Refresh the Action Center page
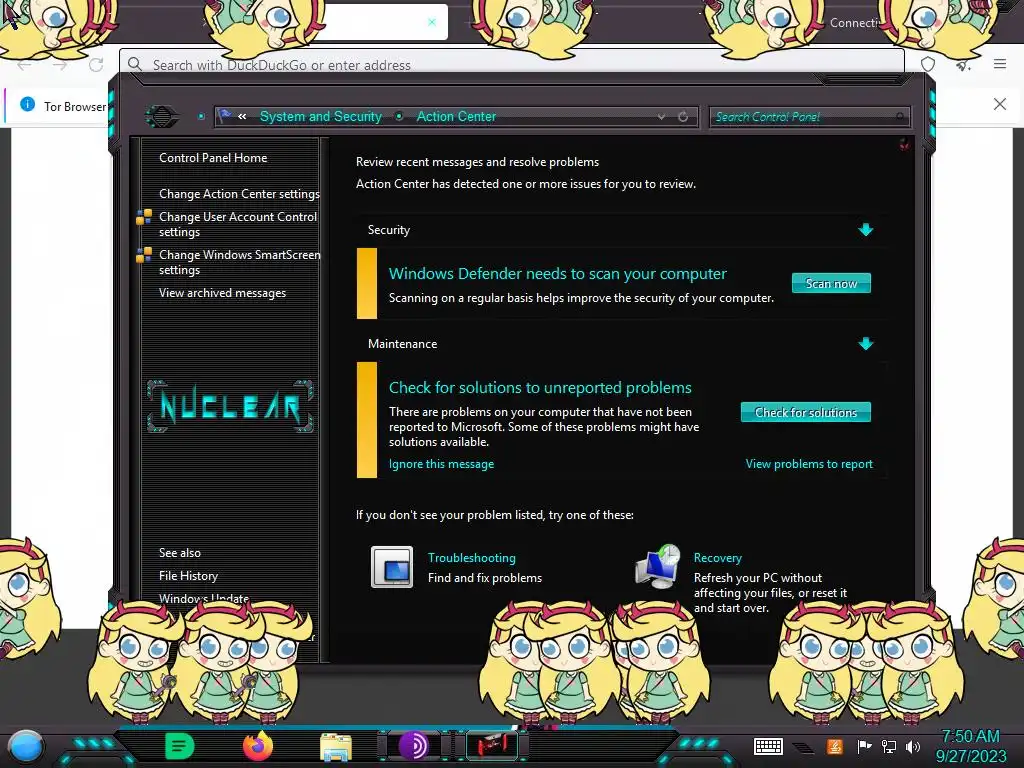Viewport: 1024px width, 768px height. point(683,116)
